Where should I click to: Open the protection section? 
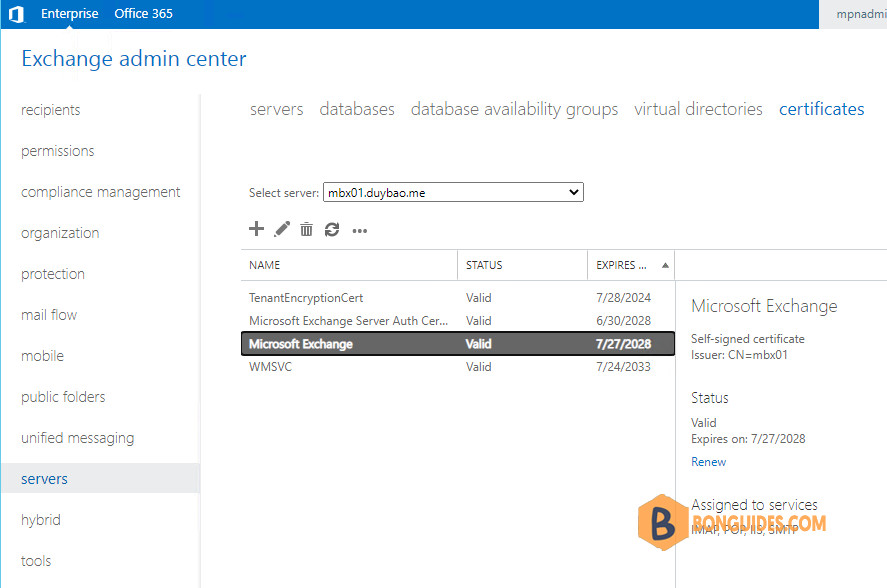[x=53, y=274]
